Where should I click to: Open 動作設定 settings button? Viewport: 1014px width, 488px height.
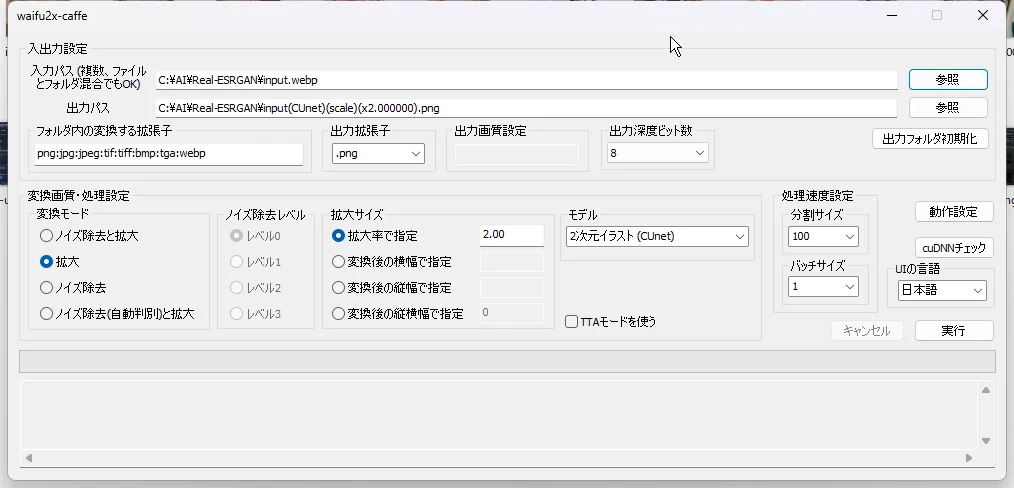(954, 212)
